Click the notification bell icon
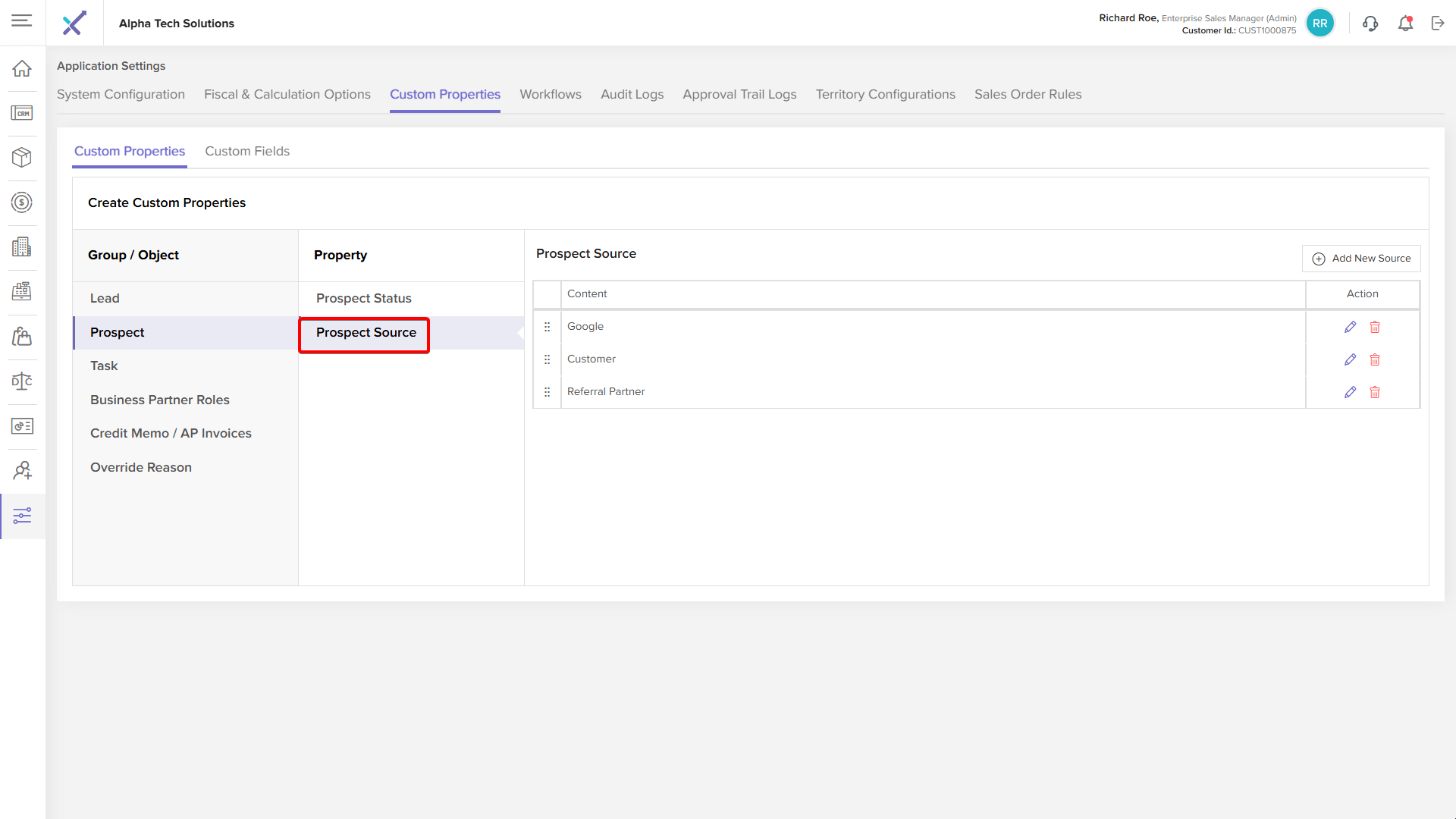This screenshot has width=1456, height=819. [x=1405, y=24]
